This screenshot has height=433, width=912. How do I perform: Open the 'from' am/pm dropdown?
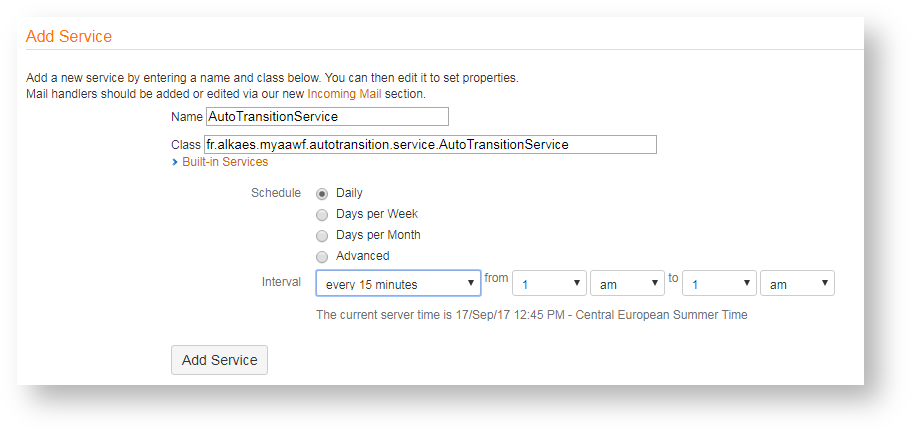tap(627, 284)
